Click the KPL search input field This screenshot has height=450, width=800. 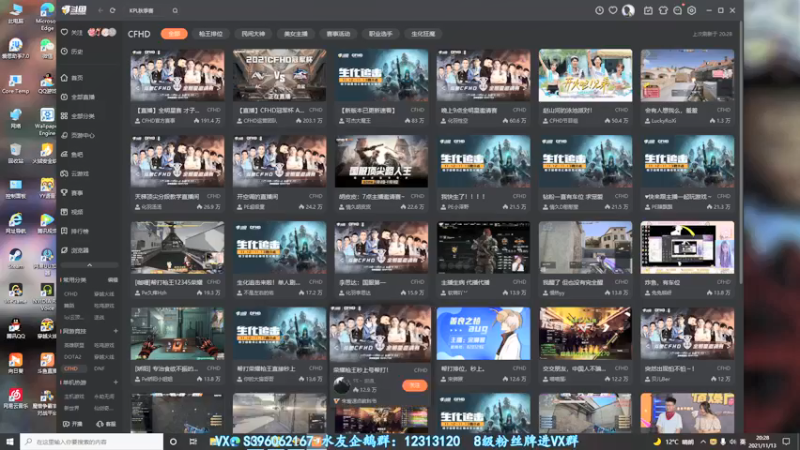[x=148, y=10]
